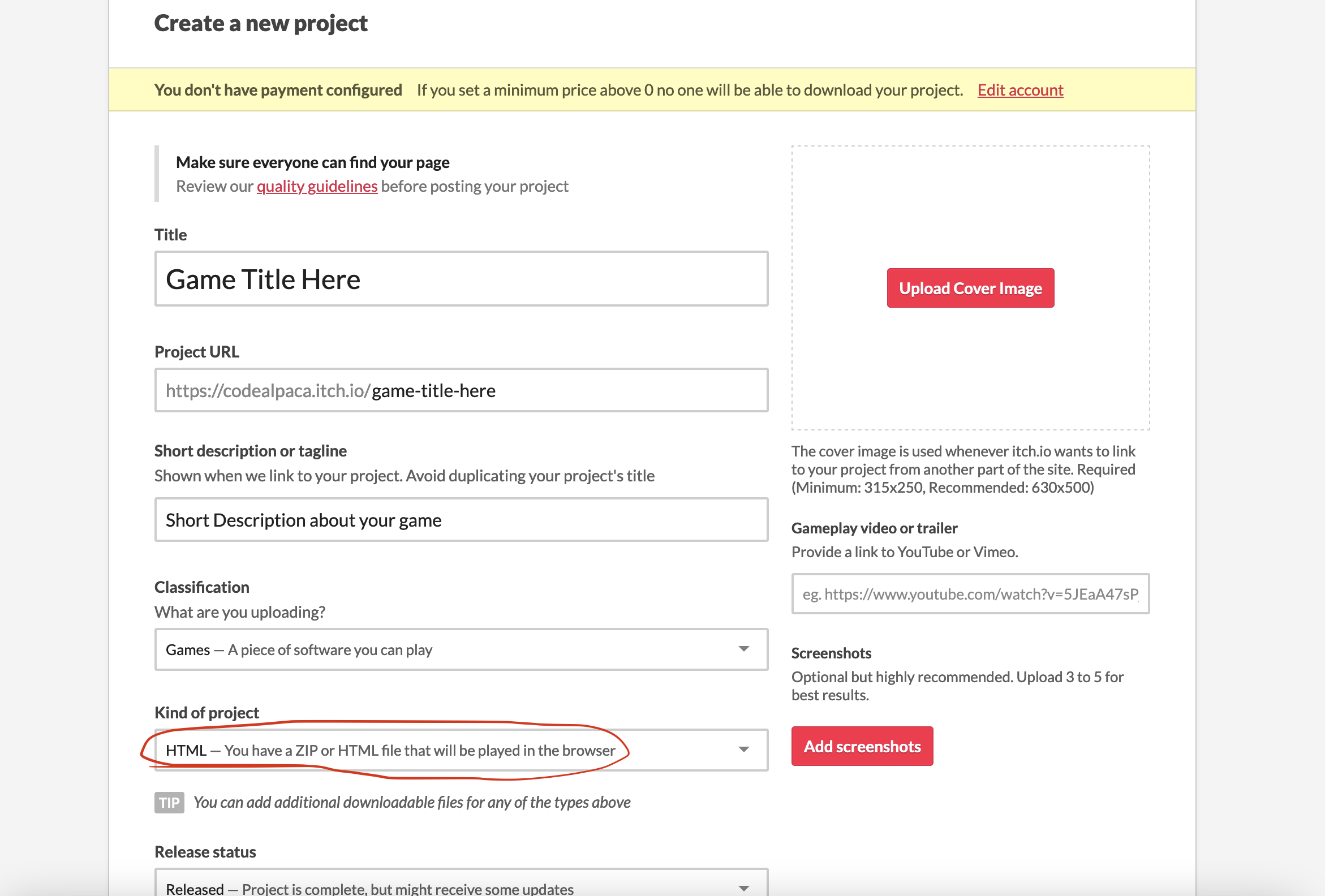Viewport: 1325px width, 896px height.
Task: Click the chevron on the Classification dropdown
Action: click(x=744, y=649)
